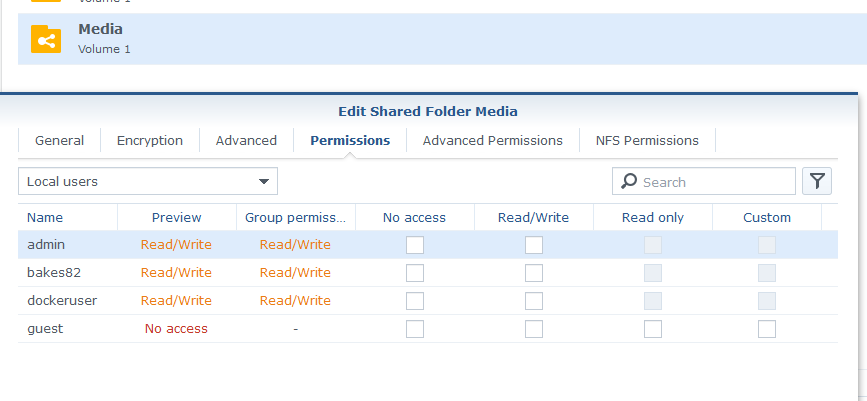Select the Advanced tab
Image resolution: width=867 pixels, height=401 pixels.
point(246,141)
